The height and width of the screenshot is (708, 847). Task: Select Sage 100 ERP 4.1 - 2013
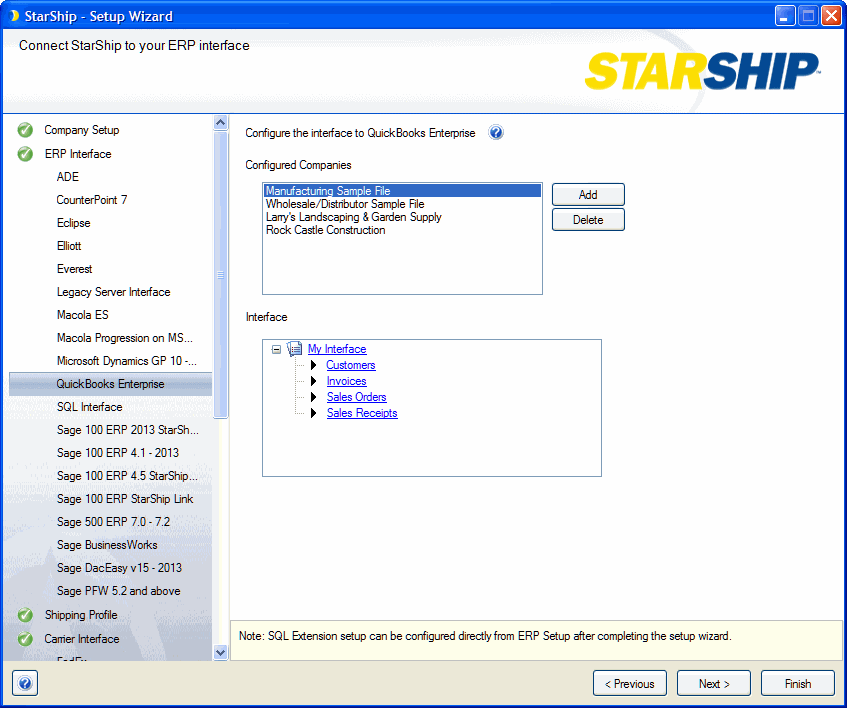tap(118, 453)
